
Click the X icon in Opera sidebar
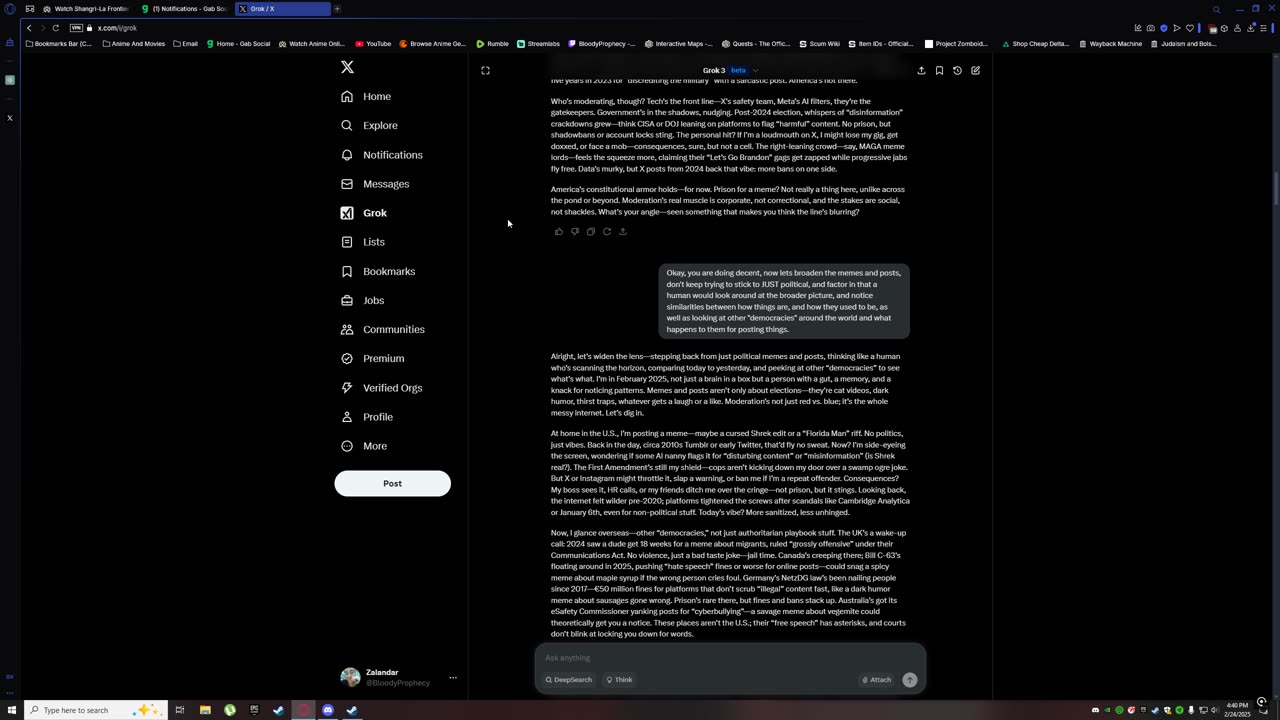(10, 118)
